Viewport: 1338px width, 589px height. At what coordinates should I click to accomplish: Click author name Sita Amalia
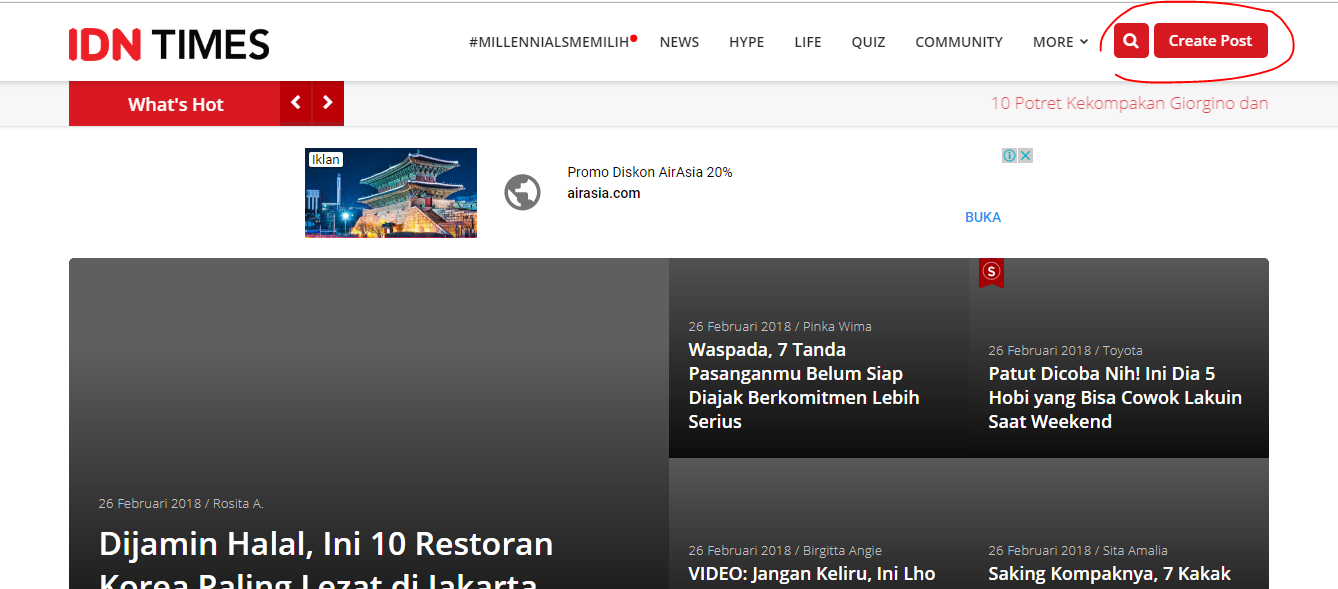1135,550
